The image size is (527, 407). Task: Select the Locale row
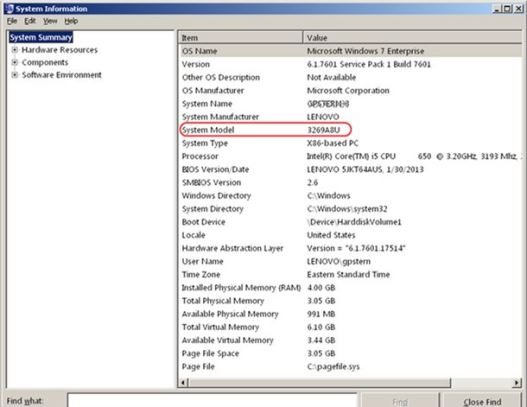point(350,235)
